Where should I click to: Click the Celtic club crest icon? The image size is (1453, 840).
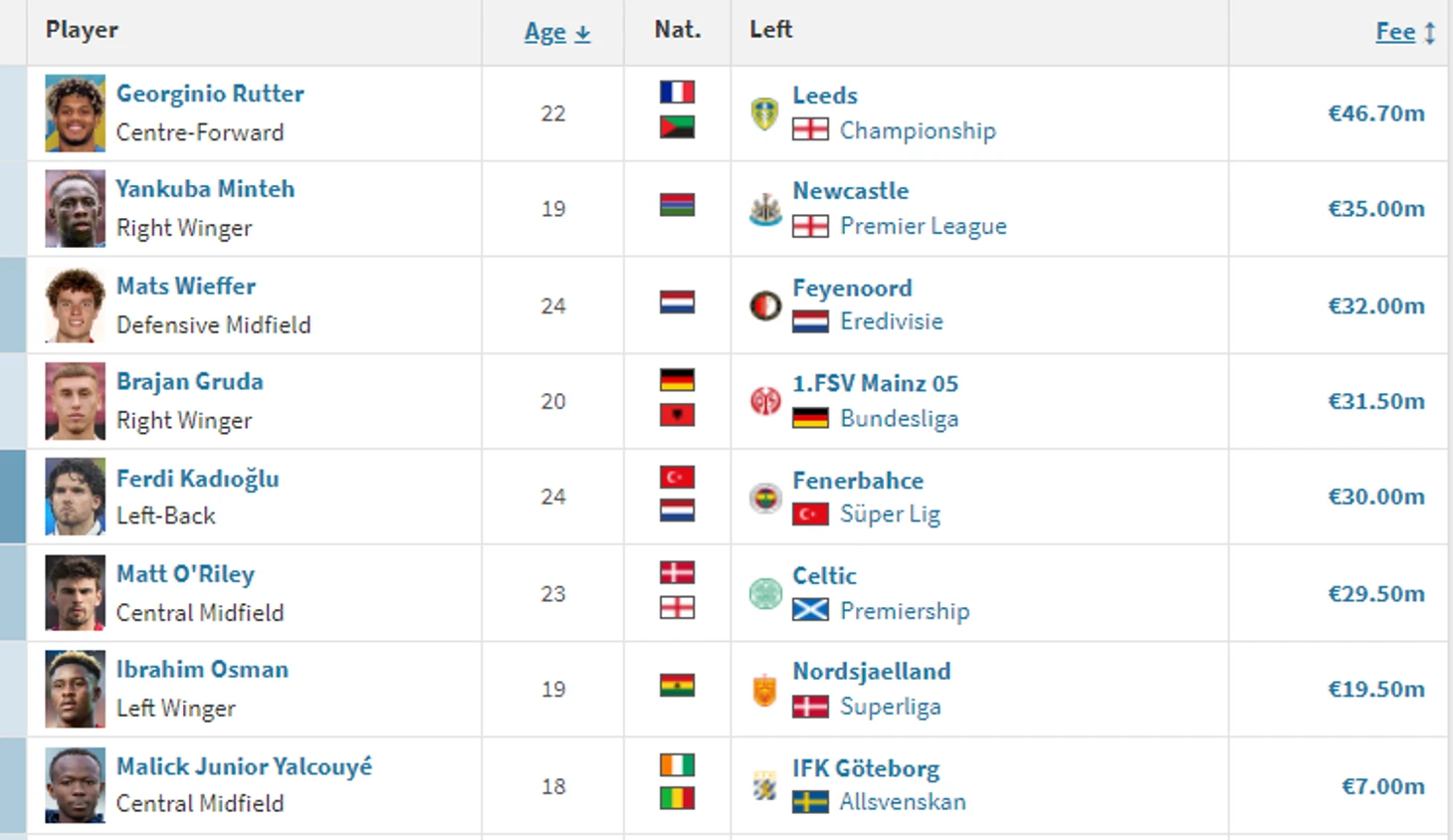coord(764,593)
